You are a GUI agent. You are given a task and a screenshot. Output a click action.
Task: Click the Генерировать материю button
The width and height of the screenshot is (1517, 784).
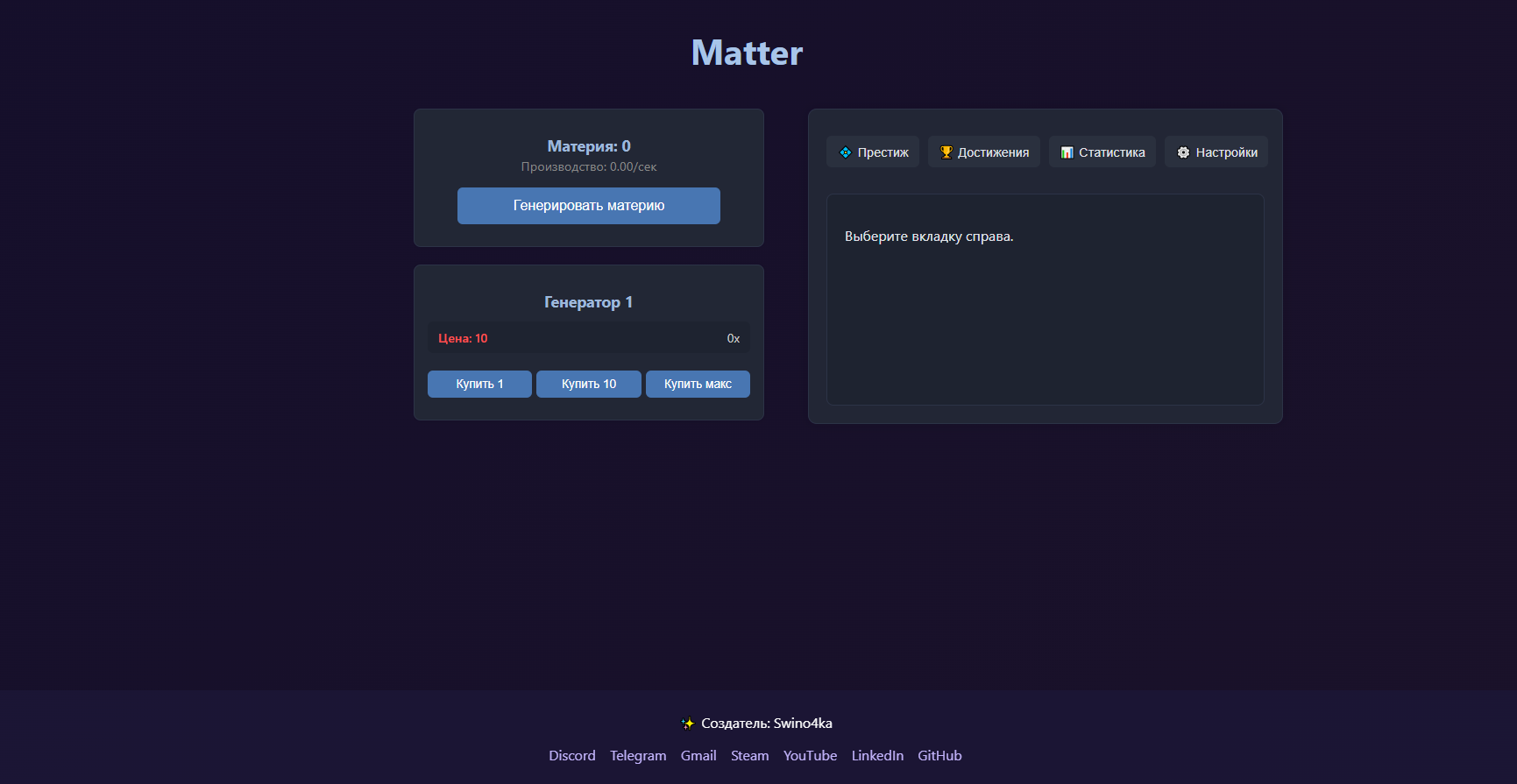pyautogui.click(x=589, y=206)
